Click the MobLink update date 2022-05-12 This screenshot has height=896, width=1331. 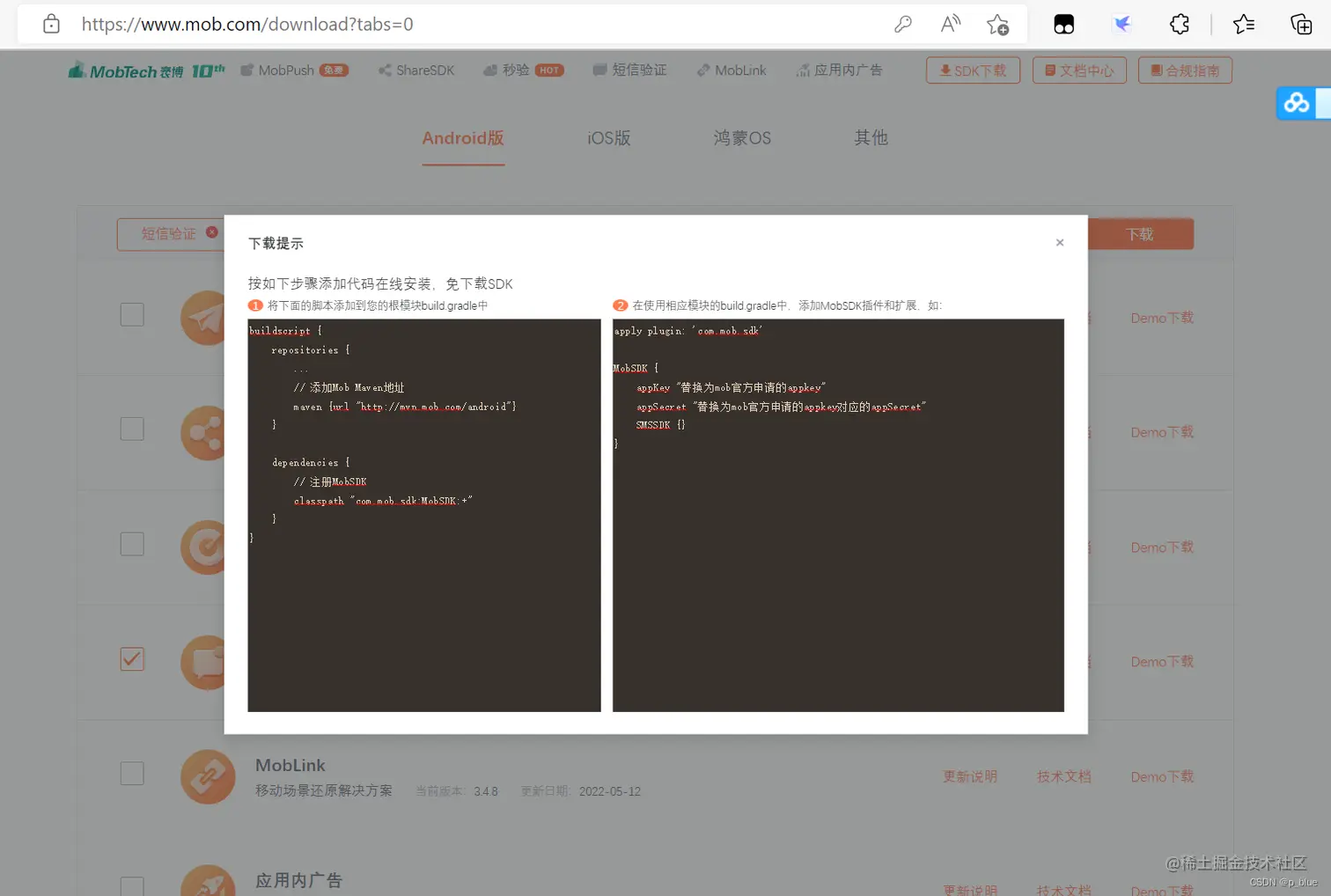(610, 791)
